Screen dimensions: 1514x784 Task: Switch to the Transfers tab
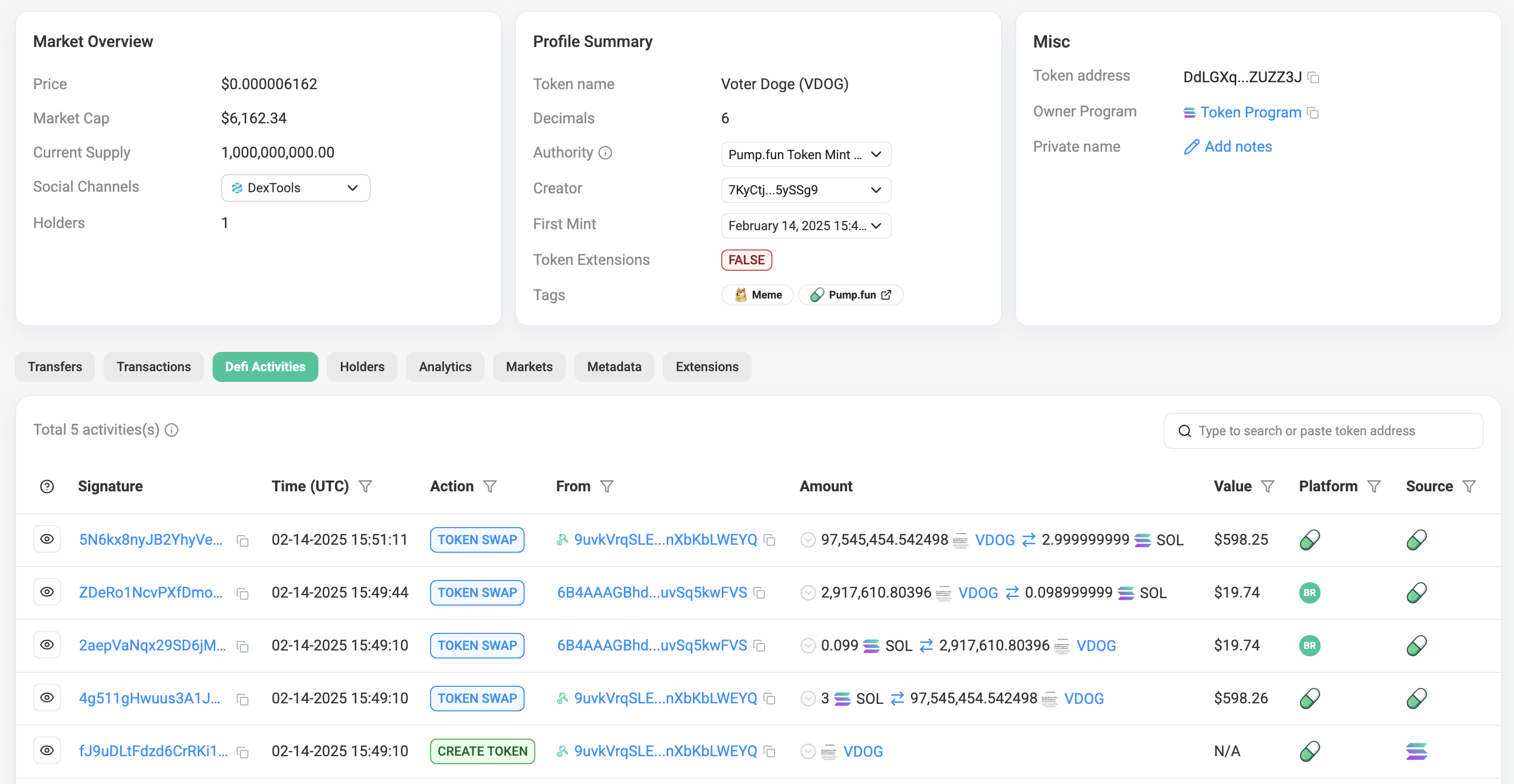(54, 367)
